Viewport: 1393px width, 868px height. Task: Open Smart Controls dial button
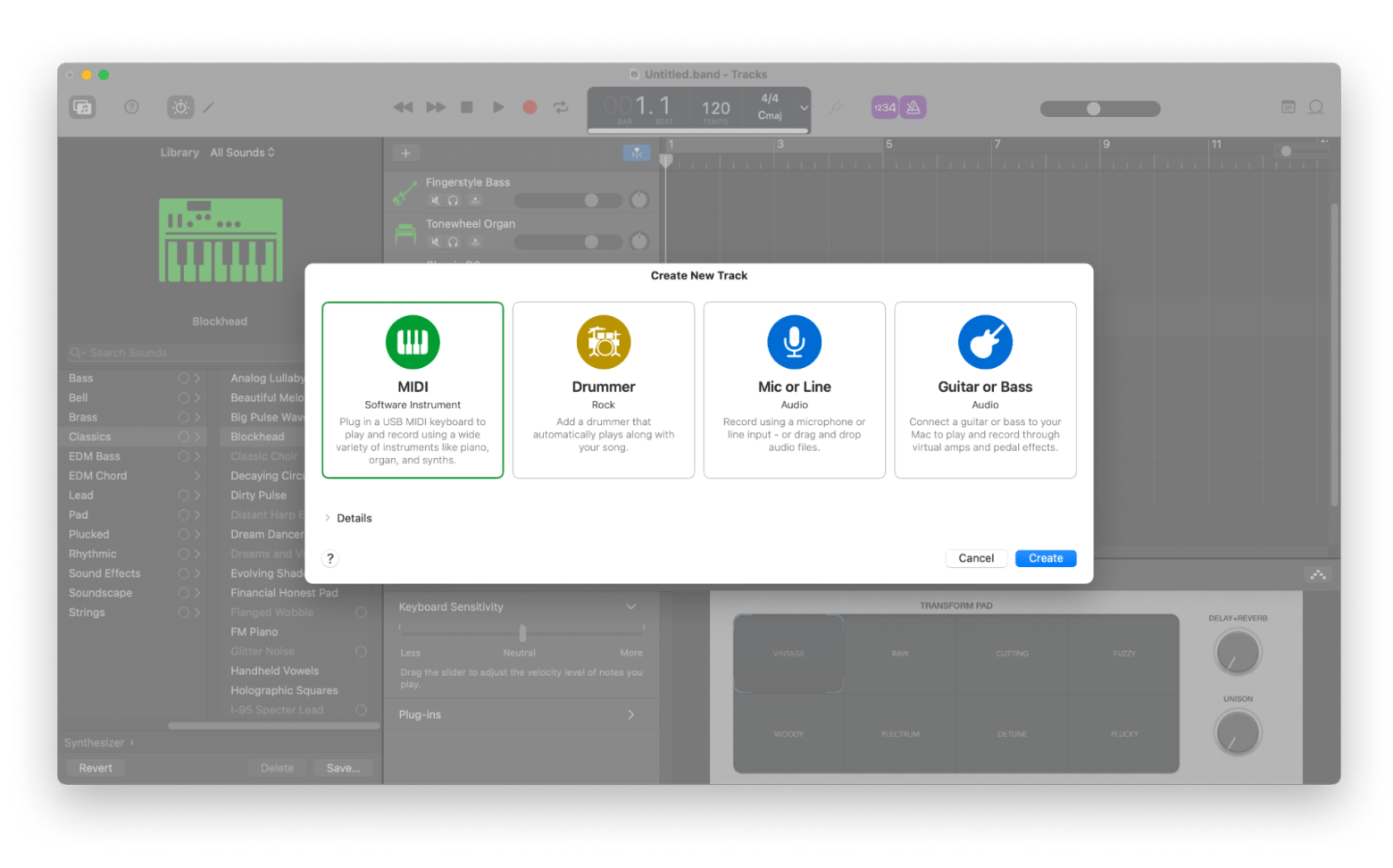pyautogui.click(x=180, y=107)
